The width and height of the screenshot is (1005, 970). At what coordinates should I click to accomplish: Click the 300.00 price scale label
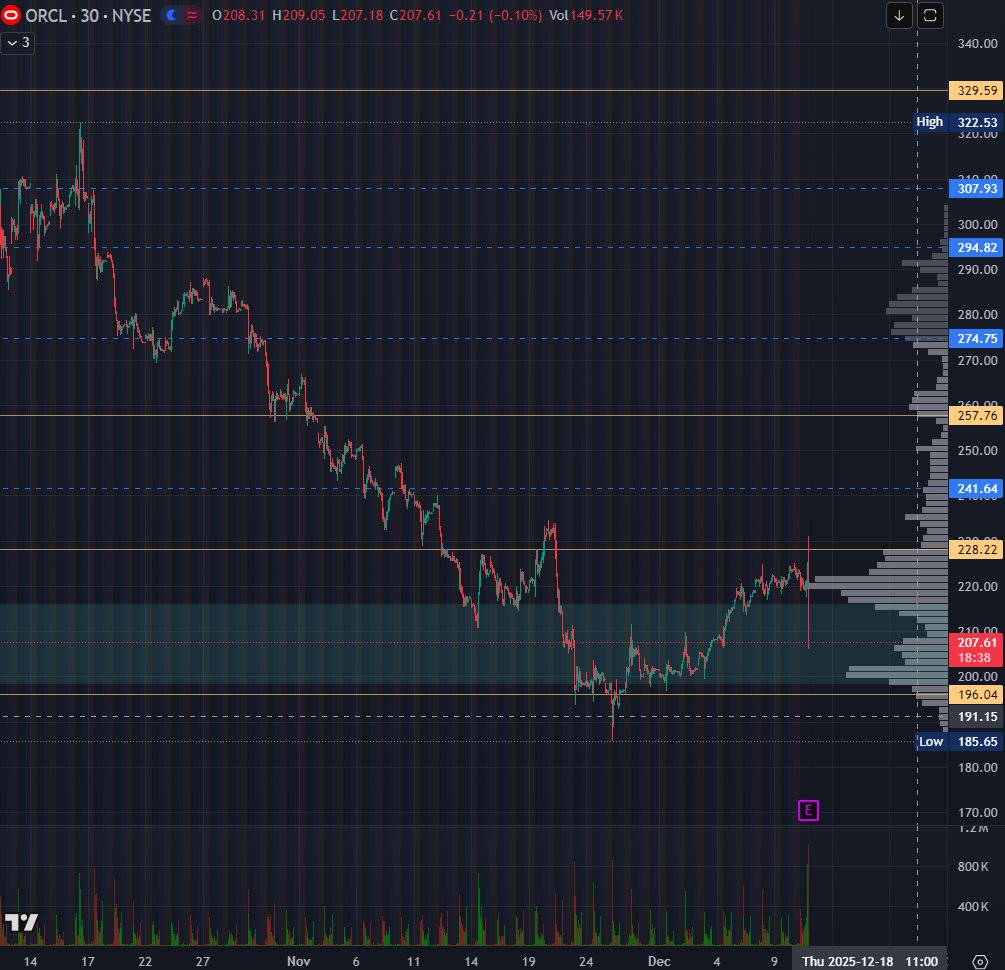pos(977,224)
